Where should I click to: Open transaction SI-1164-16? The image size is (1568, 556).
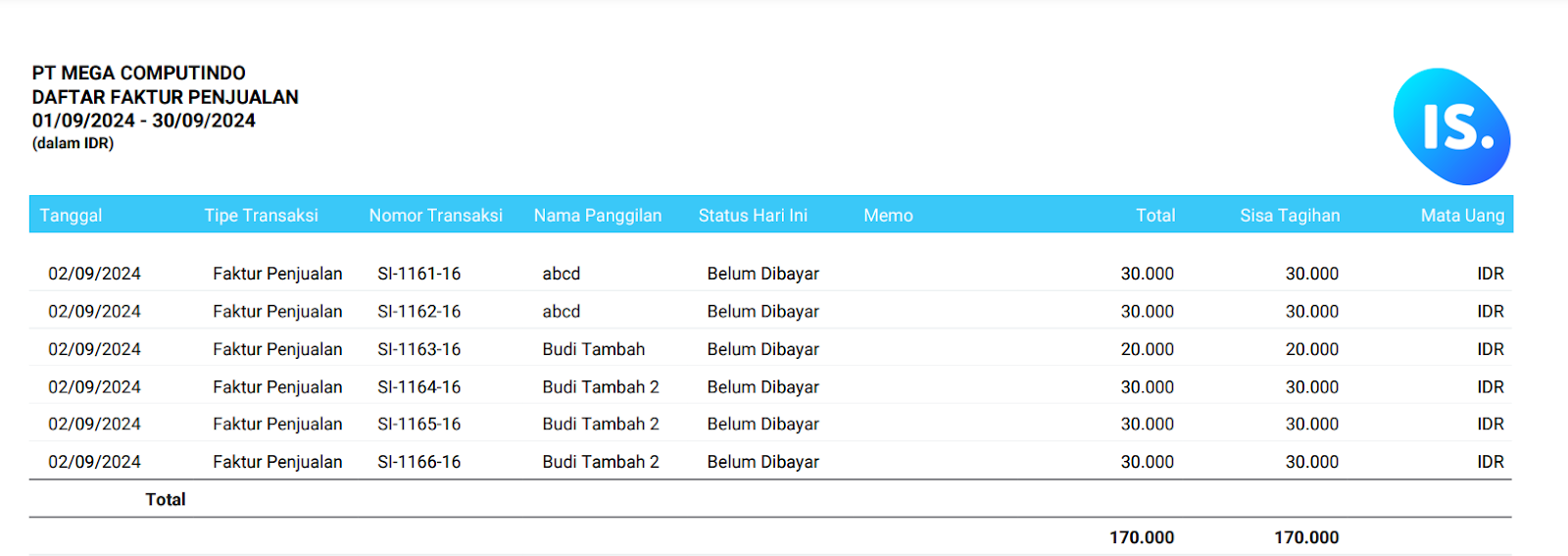pyautogui.click(x=418, y=386)
